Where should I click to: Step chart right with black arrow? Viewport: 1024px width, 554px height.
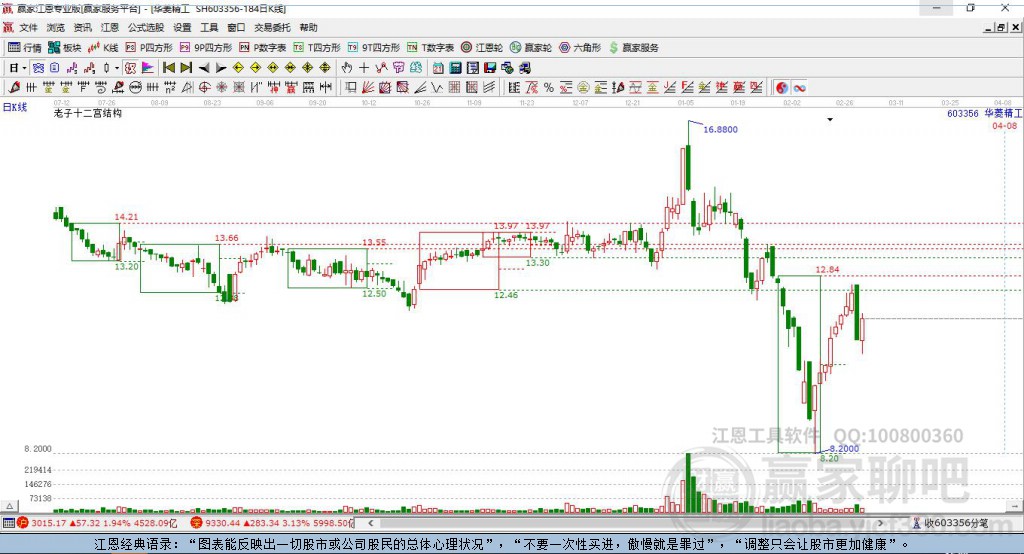point(221,67)
